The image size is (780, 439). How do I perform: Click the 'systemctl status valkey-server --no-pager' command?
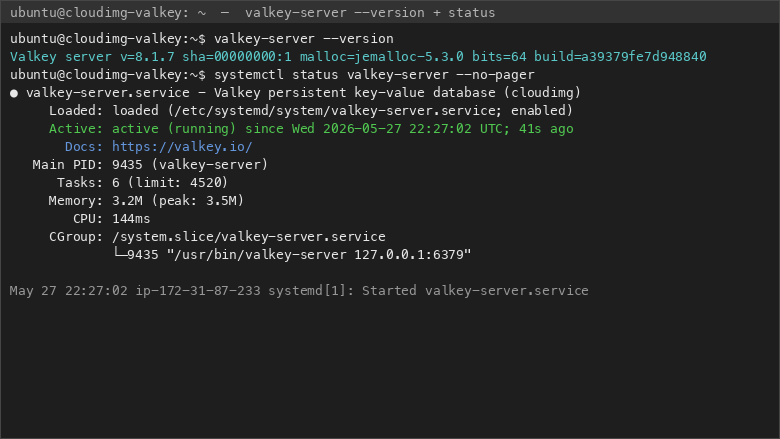click(374, 75)
